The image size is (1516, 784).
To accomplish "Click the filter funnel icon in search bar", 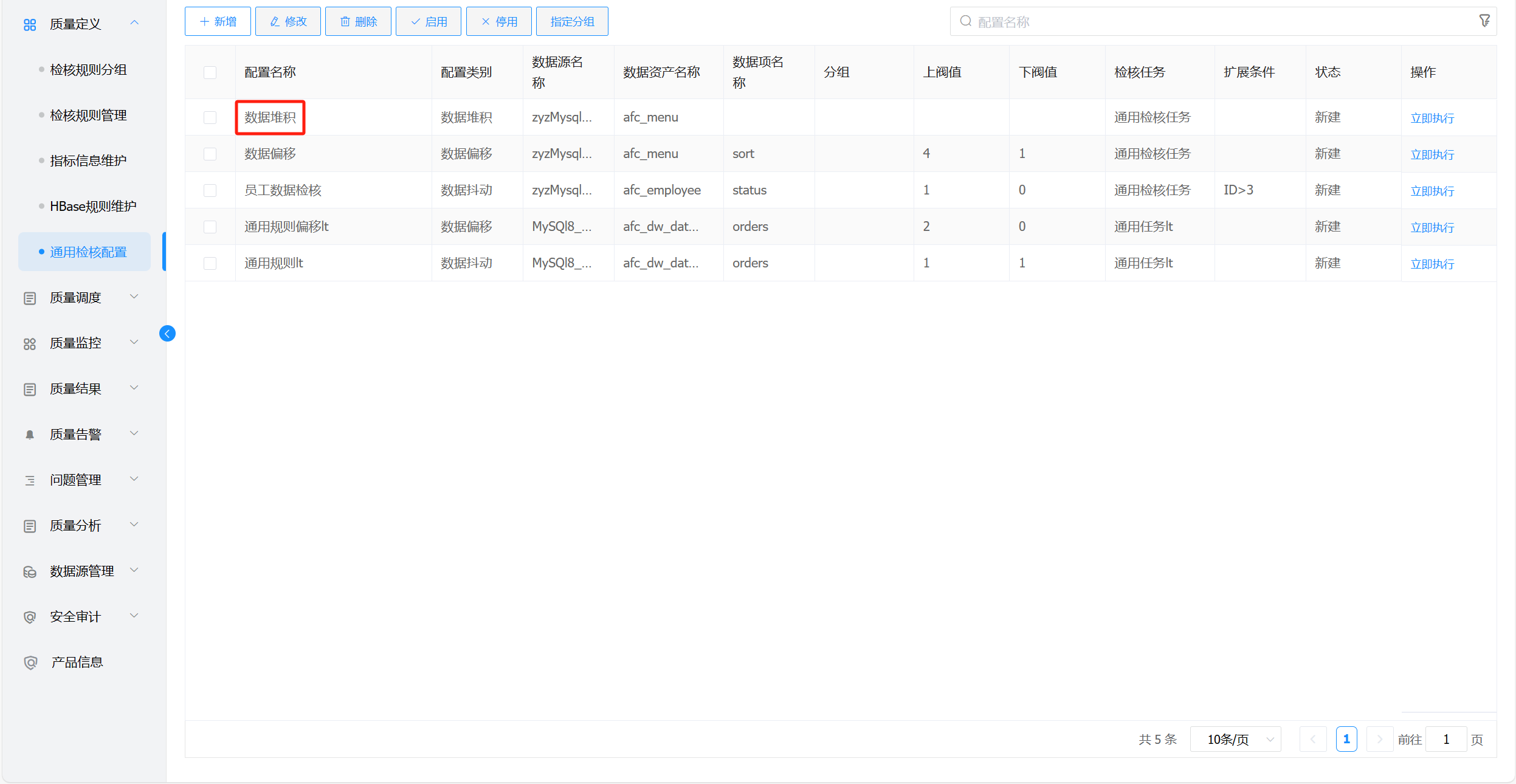I will tap(1484, 21).
